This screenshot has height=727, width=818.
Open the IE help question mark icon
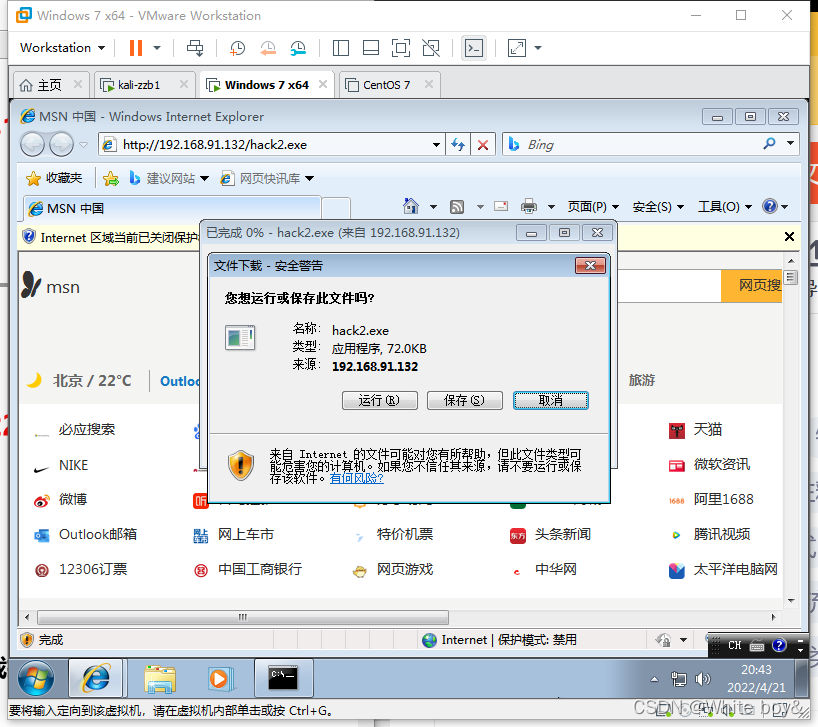pos(769,207)
